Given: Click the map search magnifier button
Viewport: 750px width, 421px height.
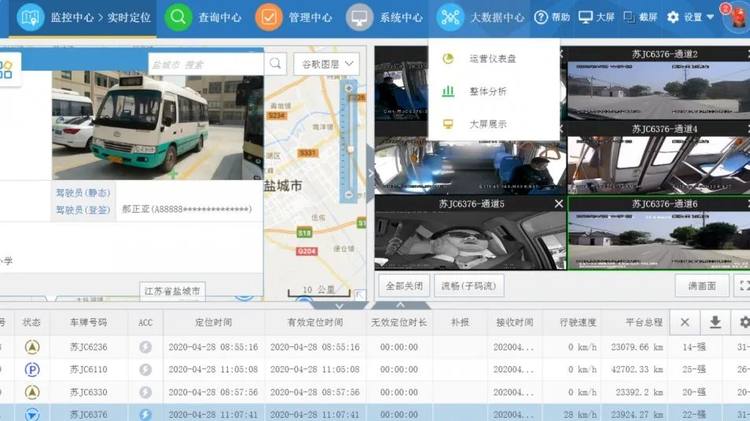Looking at the screenshot, I should point(276,64).
